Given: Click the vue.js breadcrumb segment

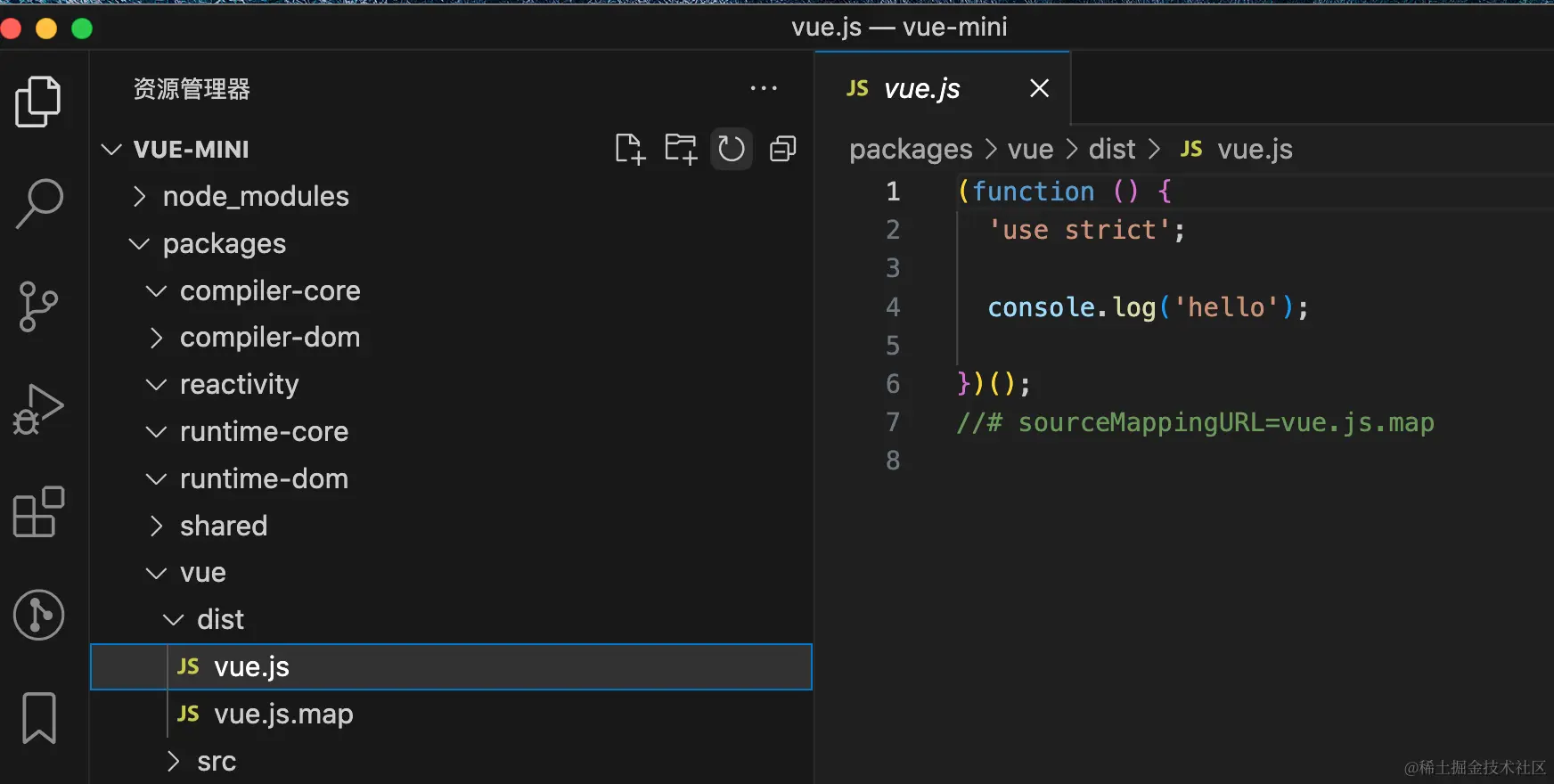Looking at the screenshot, I should point(1255,149).
